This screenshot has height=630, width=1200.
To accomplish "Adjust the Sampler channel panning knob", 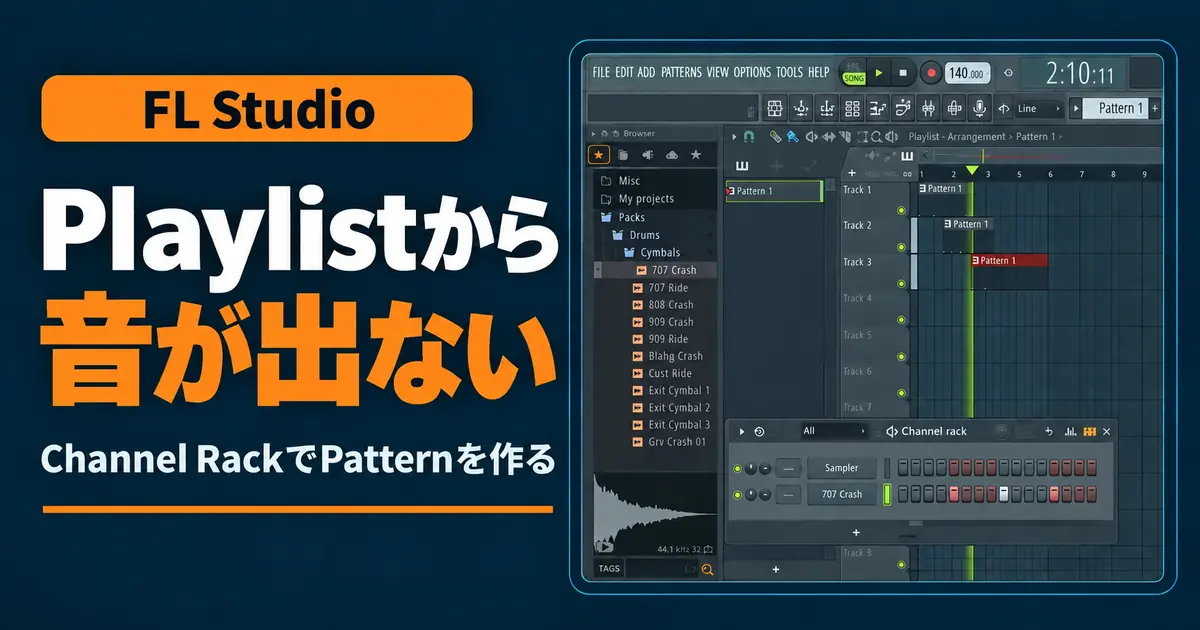I will (752, 468).
